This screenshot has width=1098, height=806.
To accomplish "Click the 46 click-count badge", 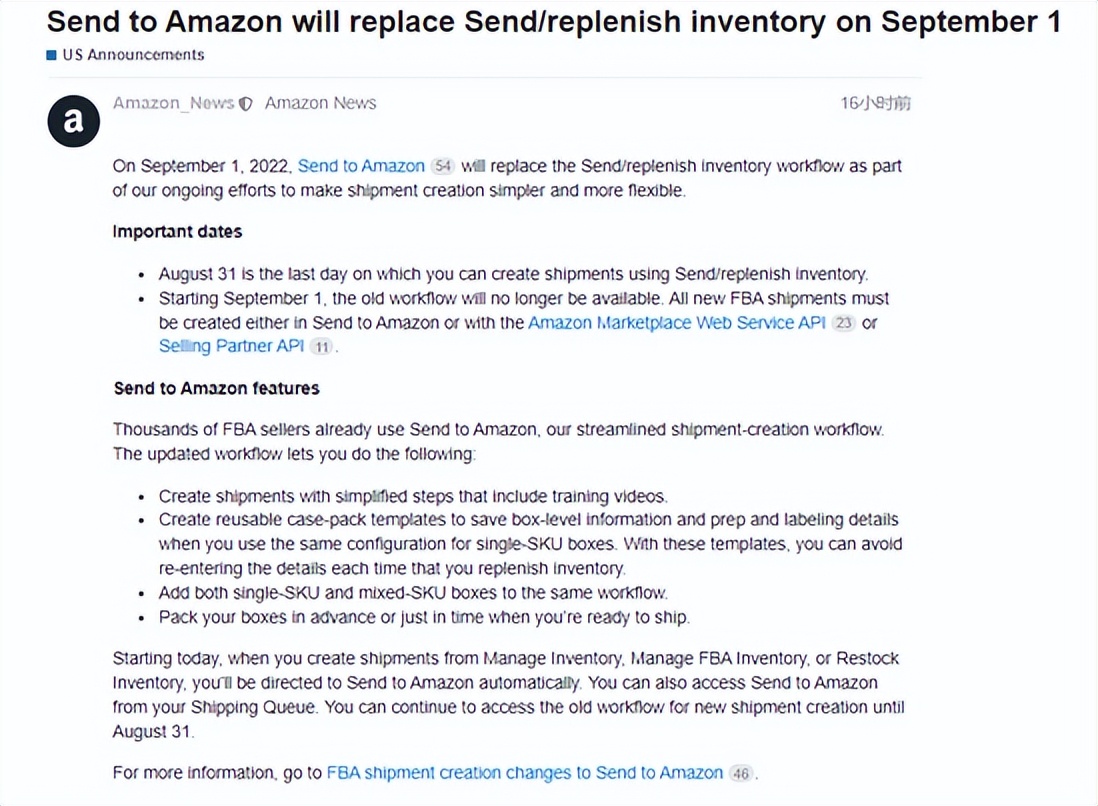I will pos(740,773).
